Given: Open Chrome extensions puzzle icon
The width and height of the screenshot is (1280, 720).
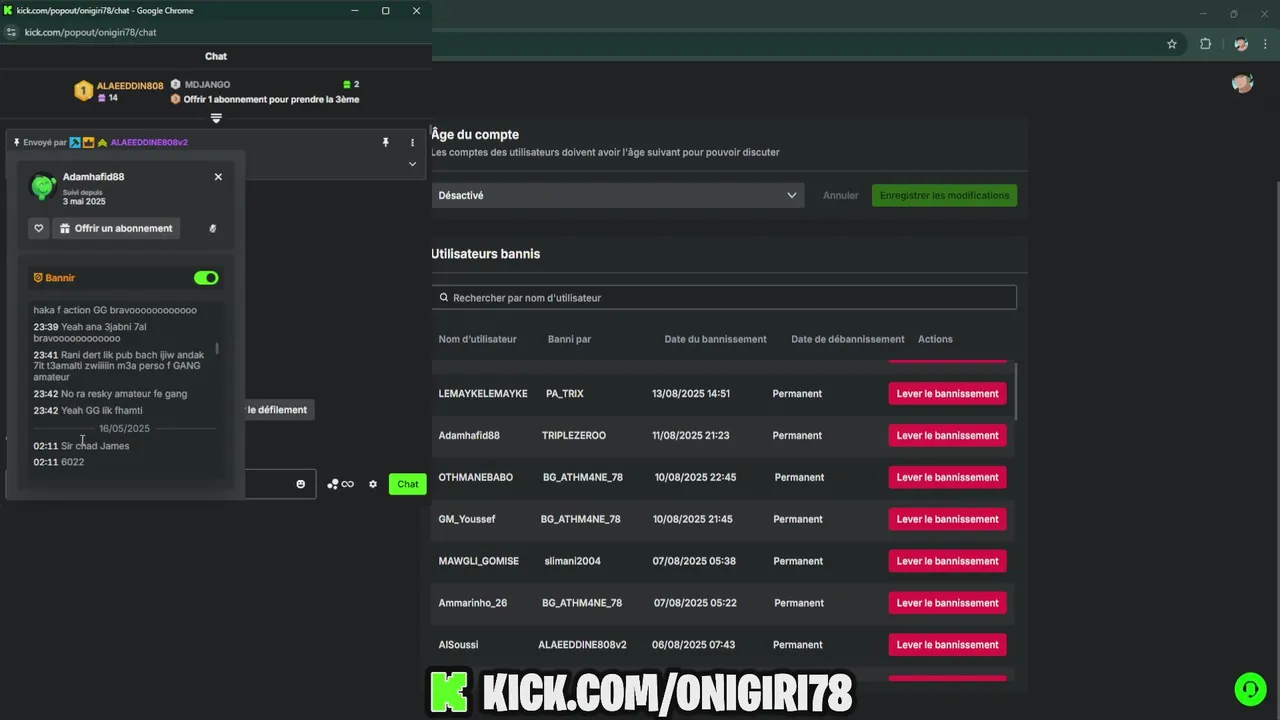Looking at the screenshot, I should tap(1205, 44).
